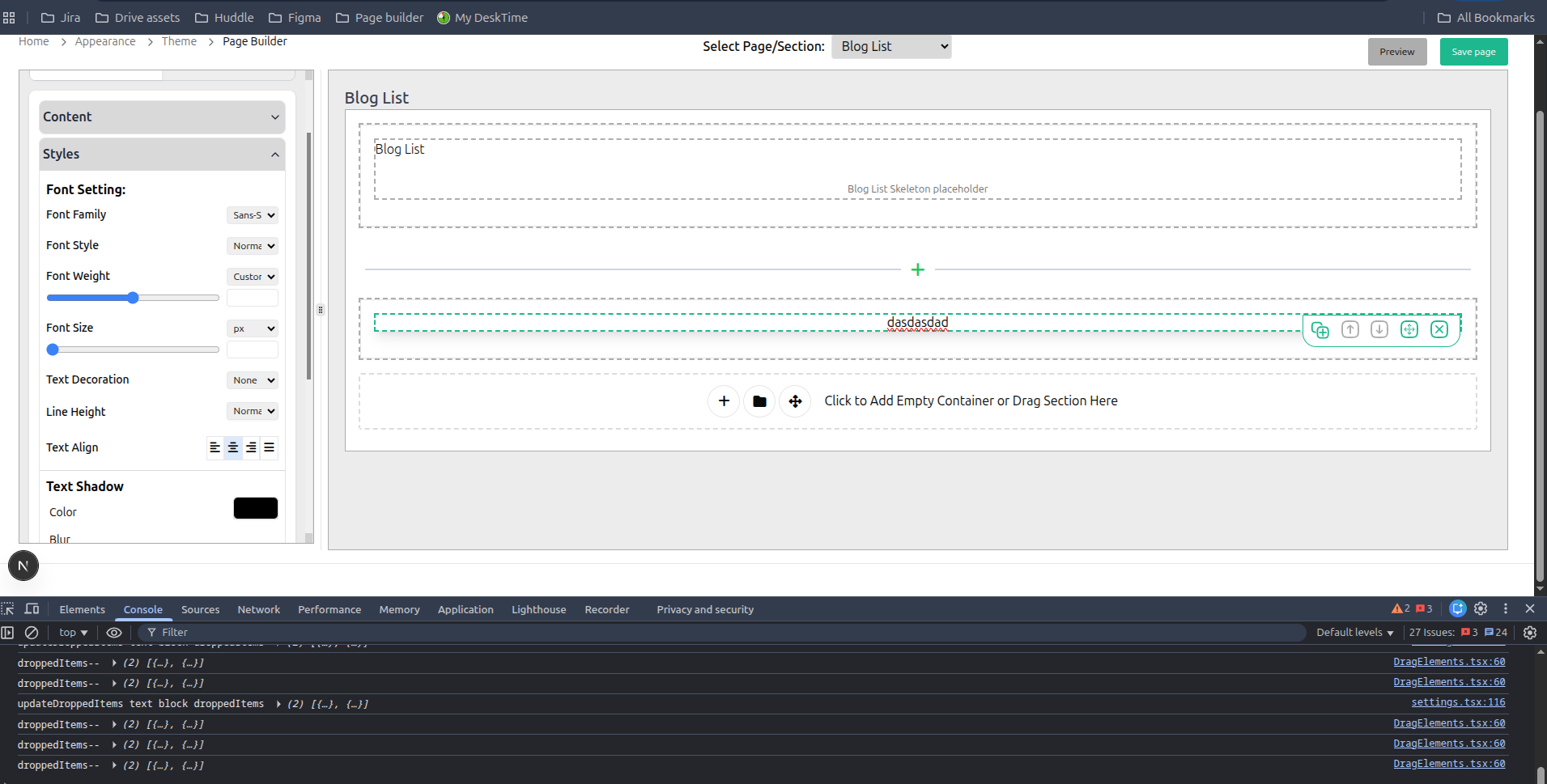Click the panel resize handle
1547x784 pixels.
tap(321, 310)
